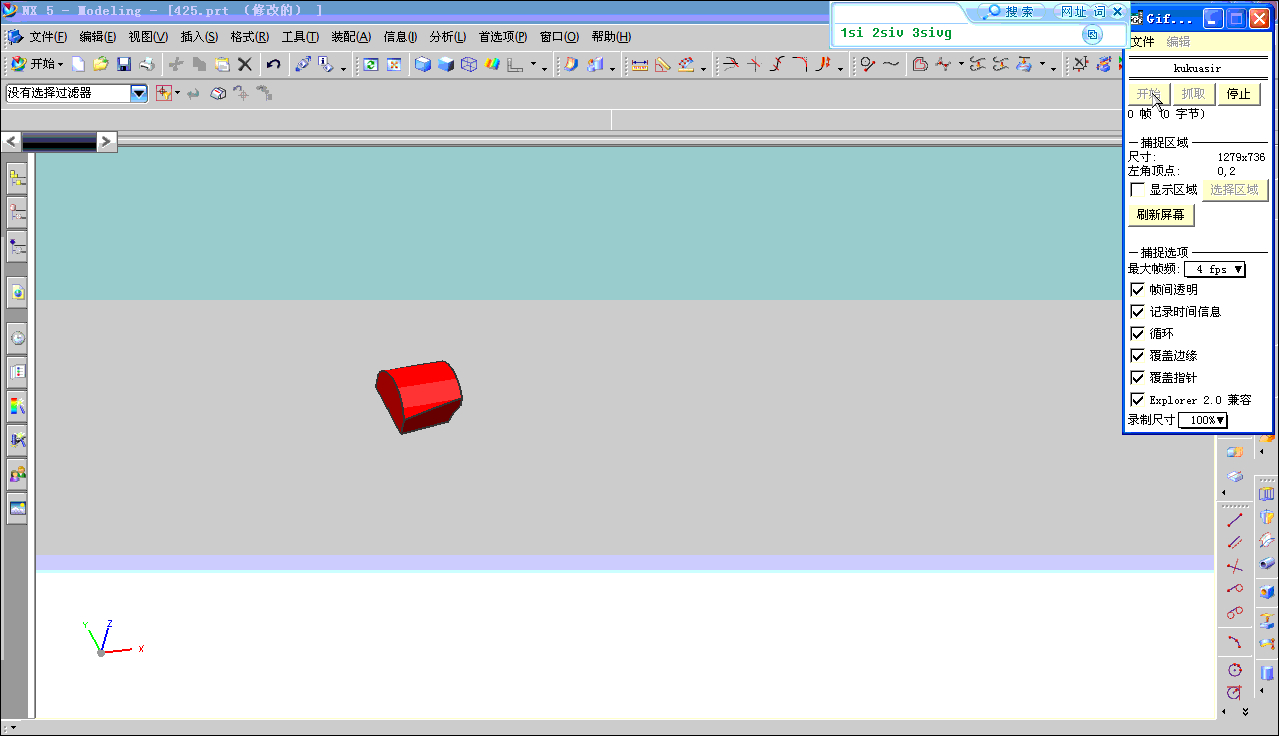Select the Arc tool in right toolbar

(x=1235, y=641)
